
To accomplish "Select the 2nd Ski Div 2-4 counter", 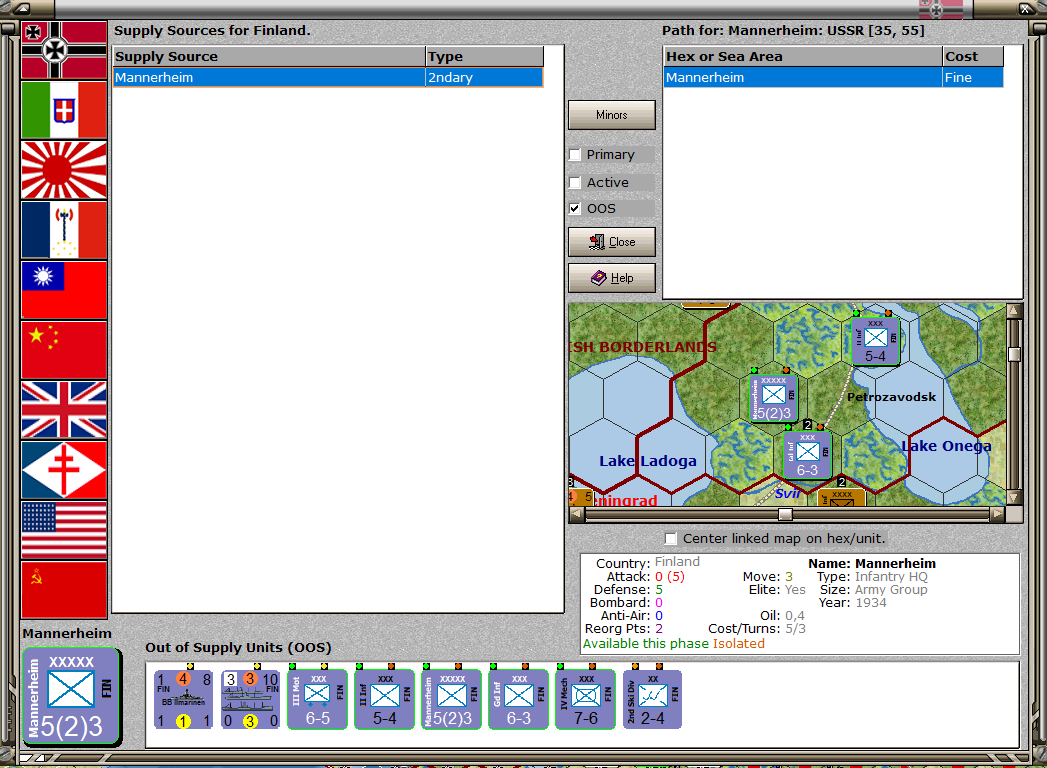I will (652, 700).
